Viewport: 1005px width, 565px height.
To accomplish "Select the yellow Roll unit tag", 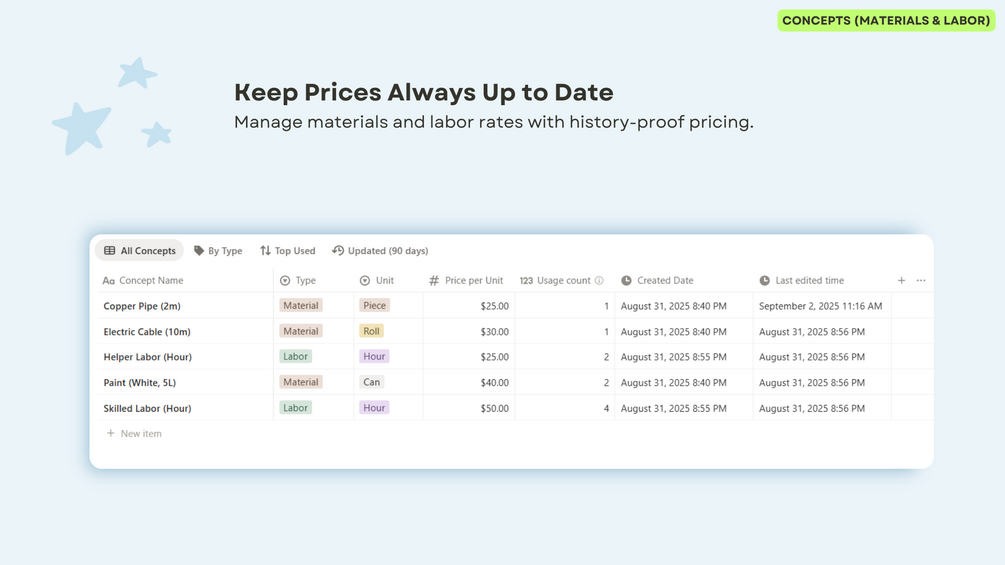I will tap(371, 331).
